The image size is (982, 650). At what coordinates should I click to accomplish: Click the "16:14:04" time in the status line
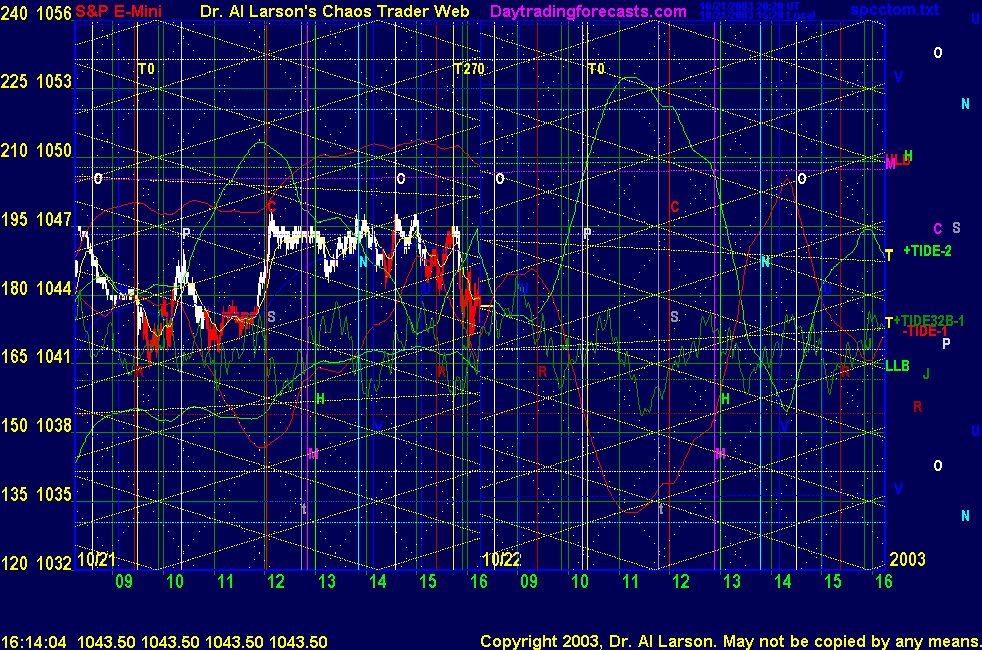click(34, 642)
